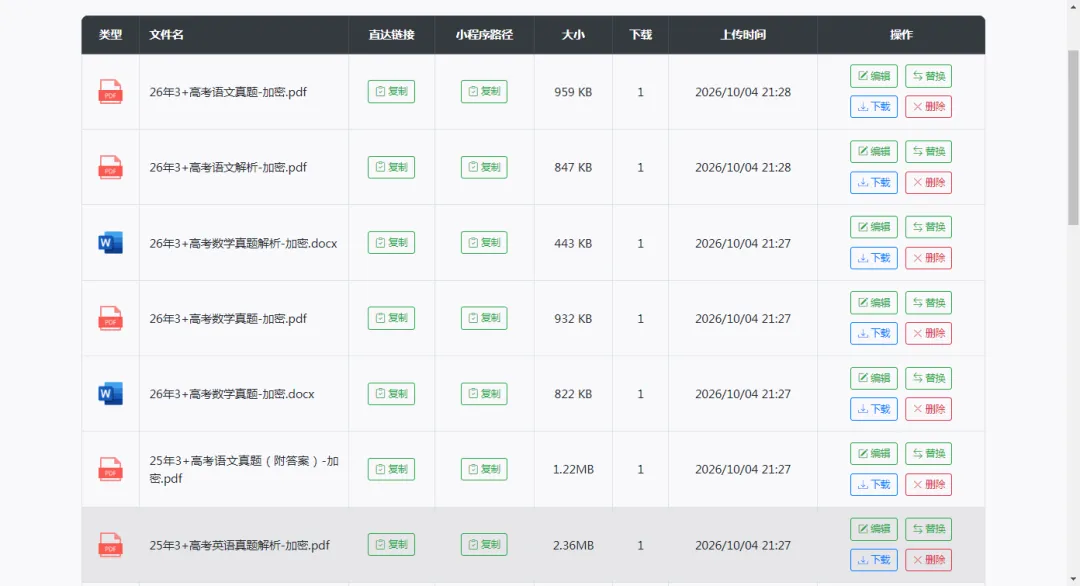Replace 26年3+高考数学真题解析-加密.docx using 替换

coord(928,227)
